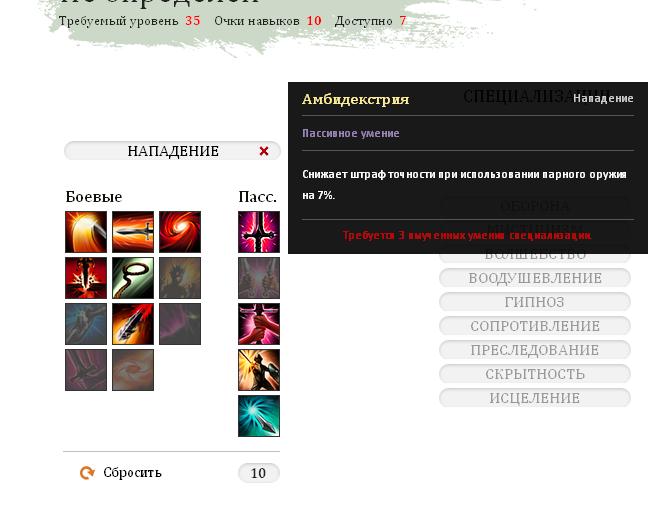Image resolution: width=663 pixels, height=530 pixels.
Task: Choose the ПРЕСЛЕДОВАНИЕ specialization
Action: [x=535, y=350]
